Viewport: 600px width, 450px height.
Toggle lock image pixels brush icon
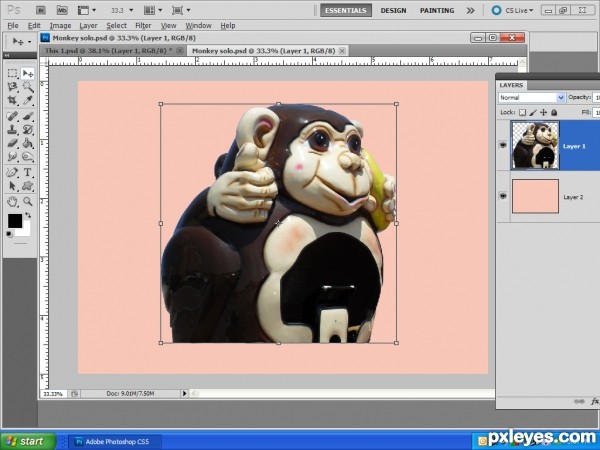(533, 112)
